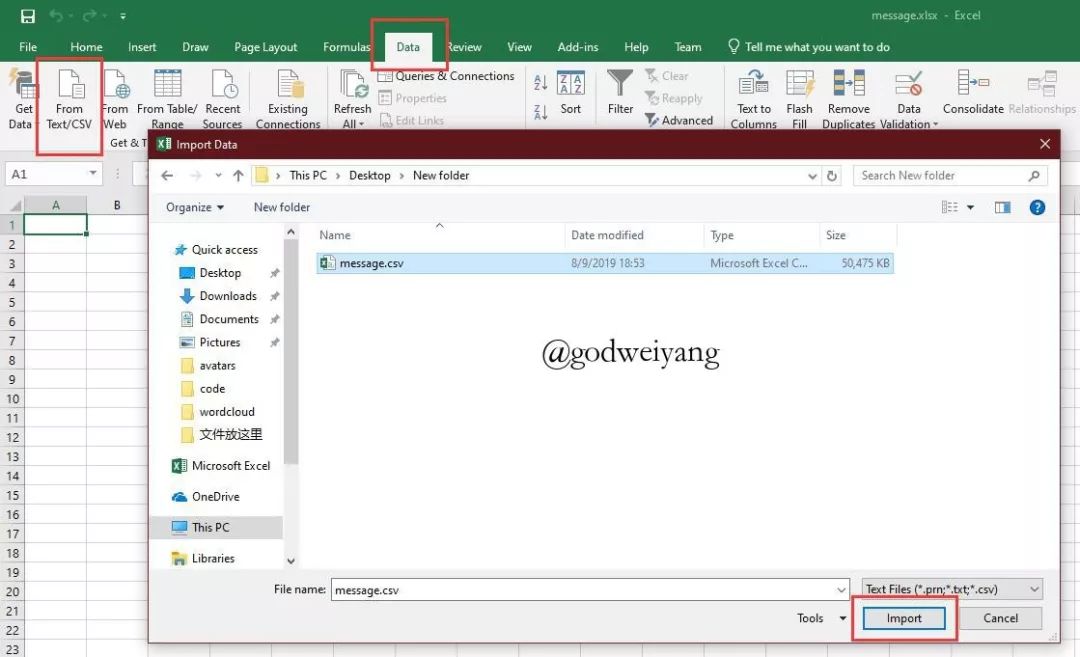Select Pictures in the navigation pane

[220, 342]
